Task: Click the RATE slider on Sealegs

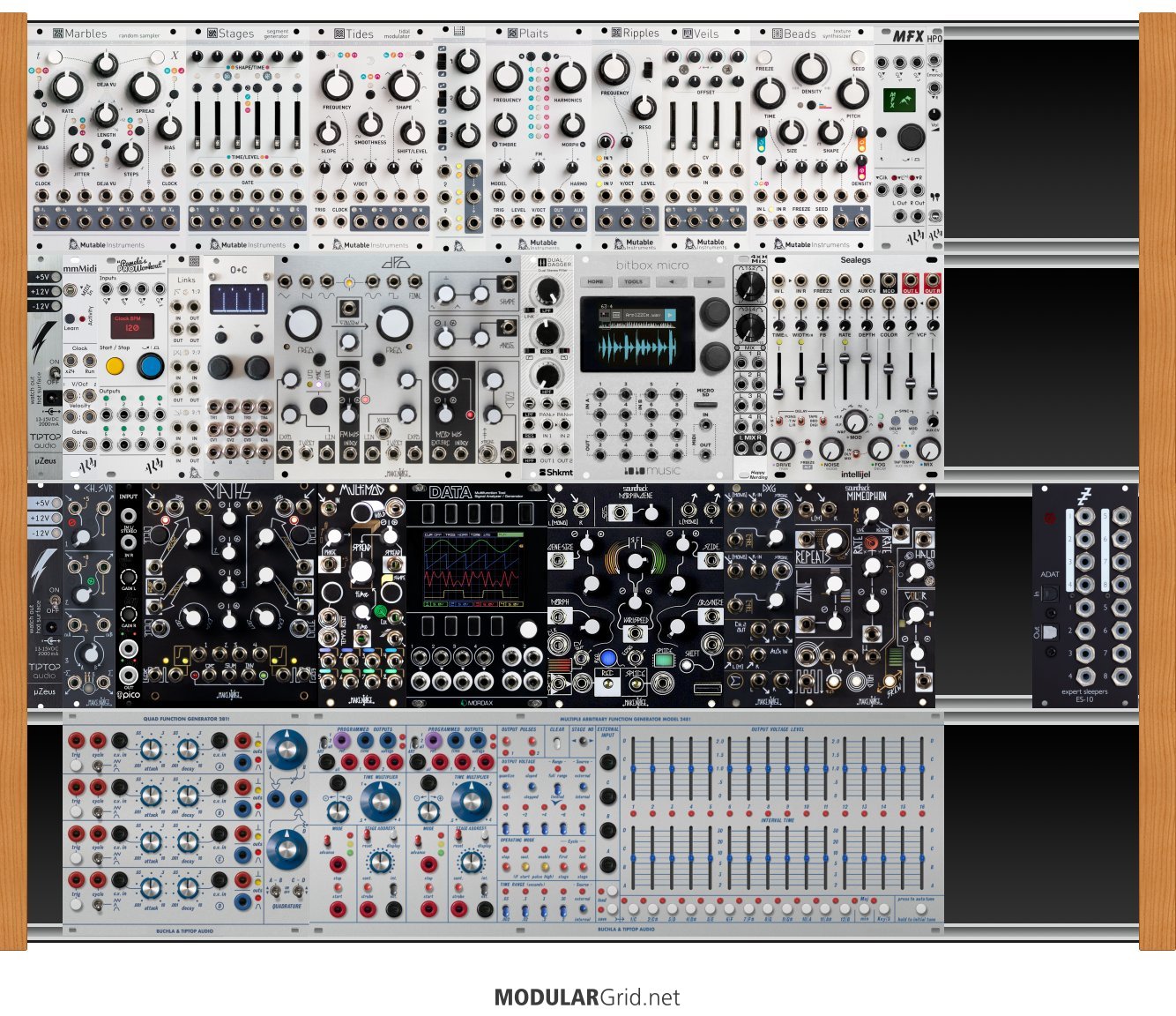Action: tap(845, 377)
